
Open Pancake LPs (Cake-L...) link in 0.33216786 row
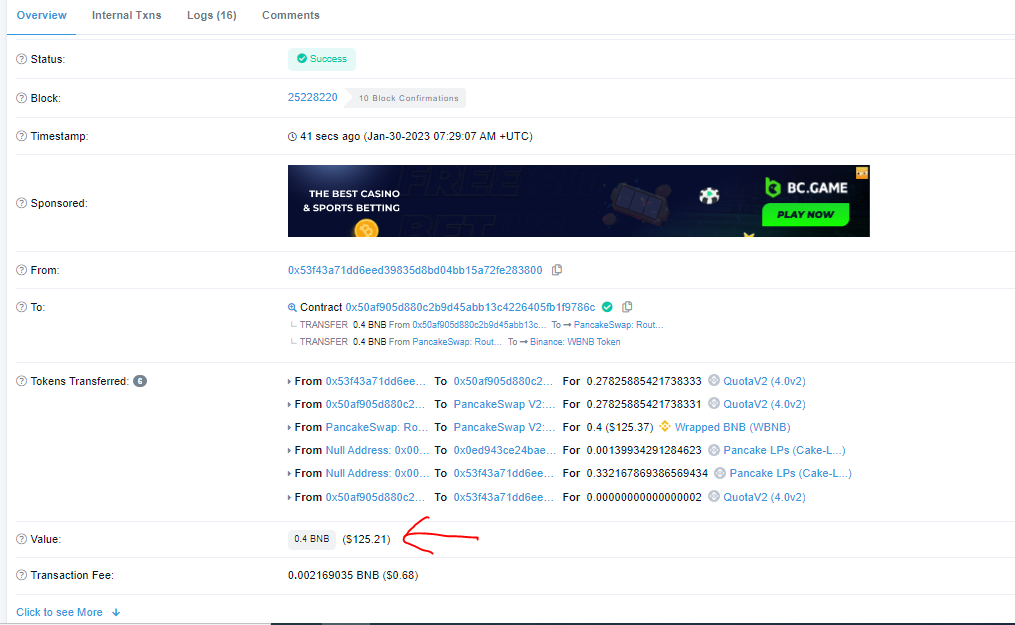tap(790, 473)
